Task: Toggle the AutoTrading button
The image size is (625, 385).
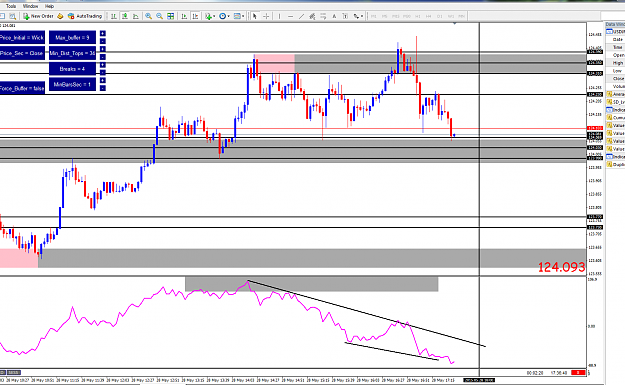Action: [x=85, y=16]
